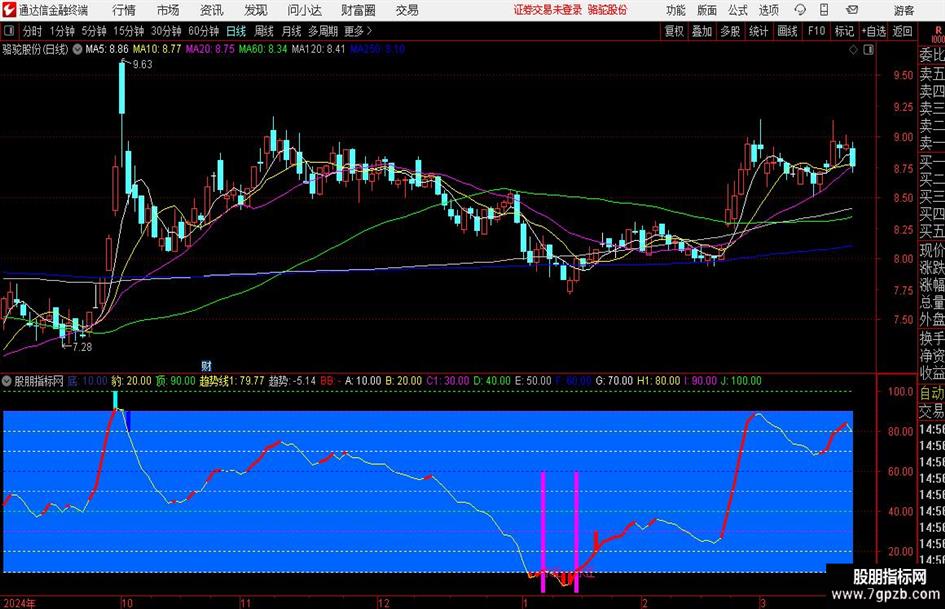Open the 交易 menu
945x609 pixels.
[407, 10]
